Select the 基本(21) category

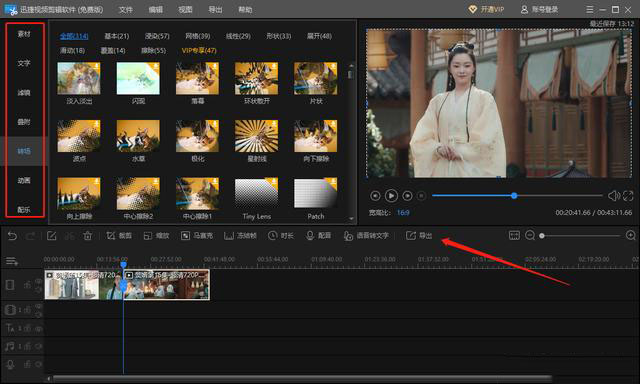pyautogui.click(x=117, y=36)
